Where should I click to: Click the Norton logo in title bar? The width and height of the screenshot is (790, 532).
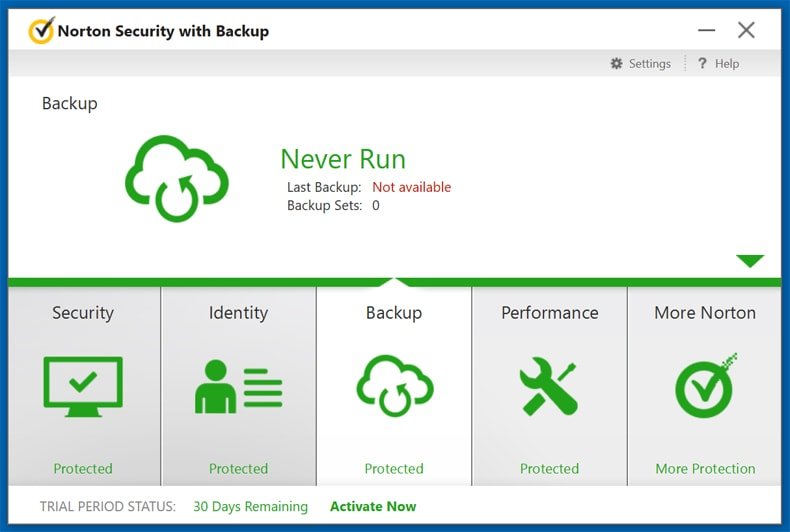41,31
